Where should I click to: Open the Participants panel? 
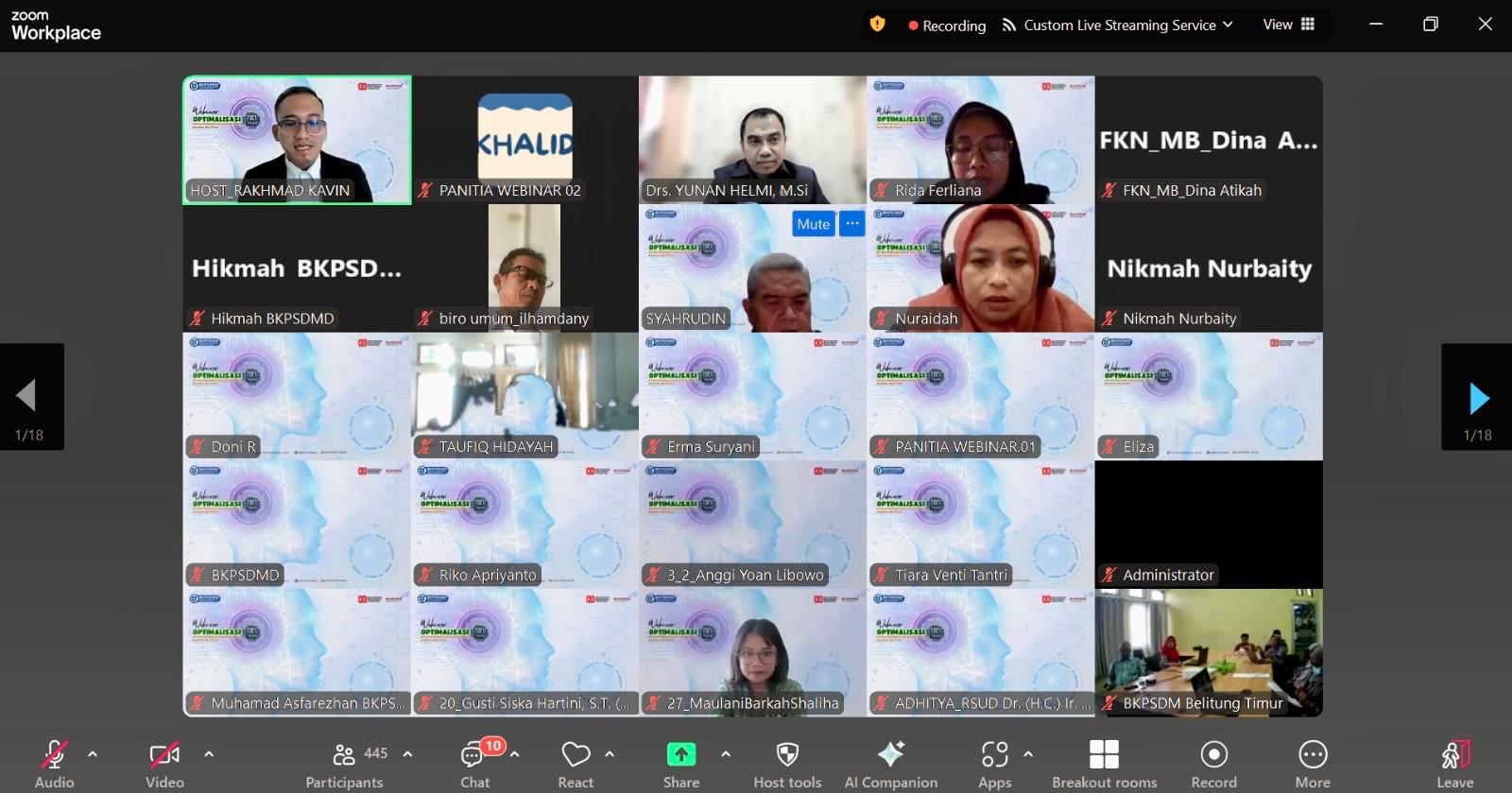pos(345,764)
